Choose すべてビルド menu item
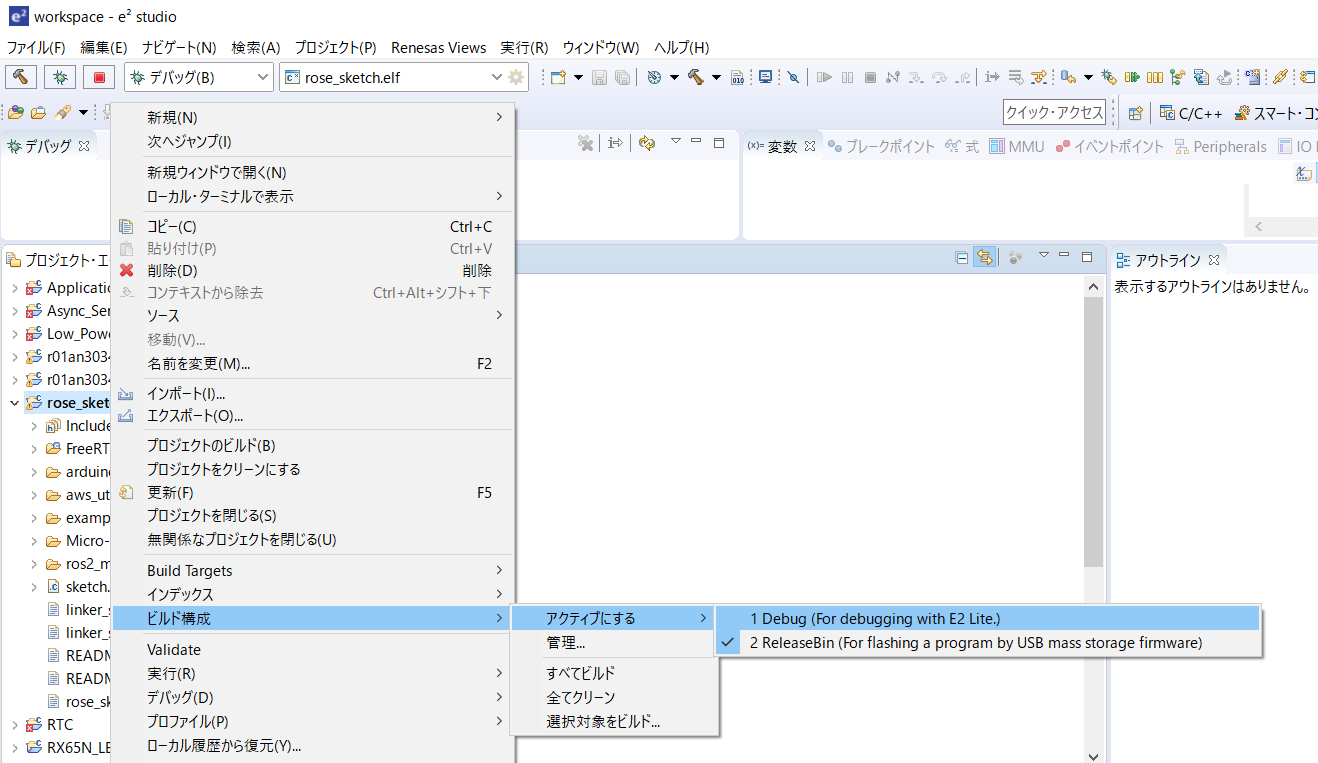 tap(613, 673)
